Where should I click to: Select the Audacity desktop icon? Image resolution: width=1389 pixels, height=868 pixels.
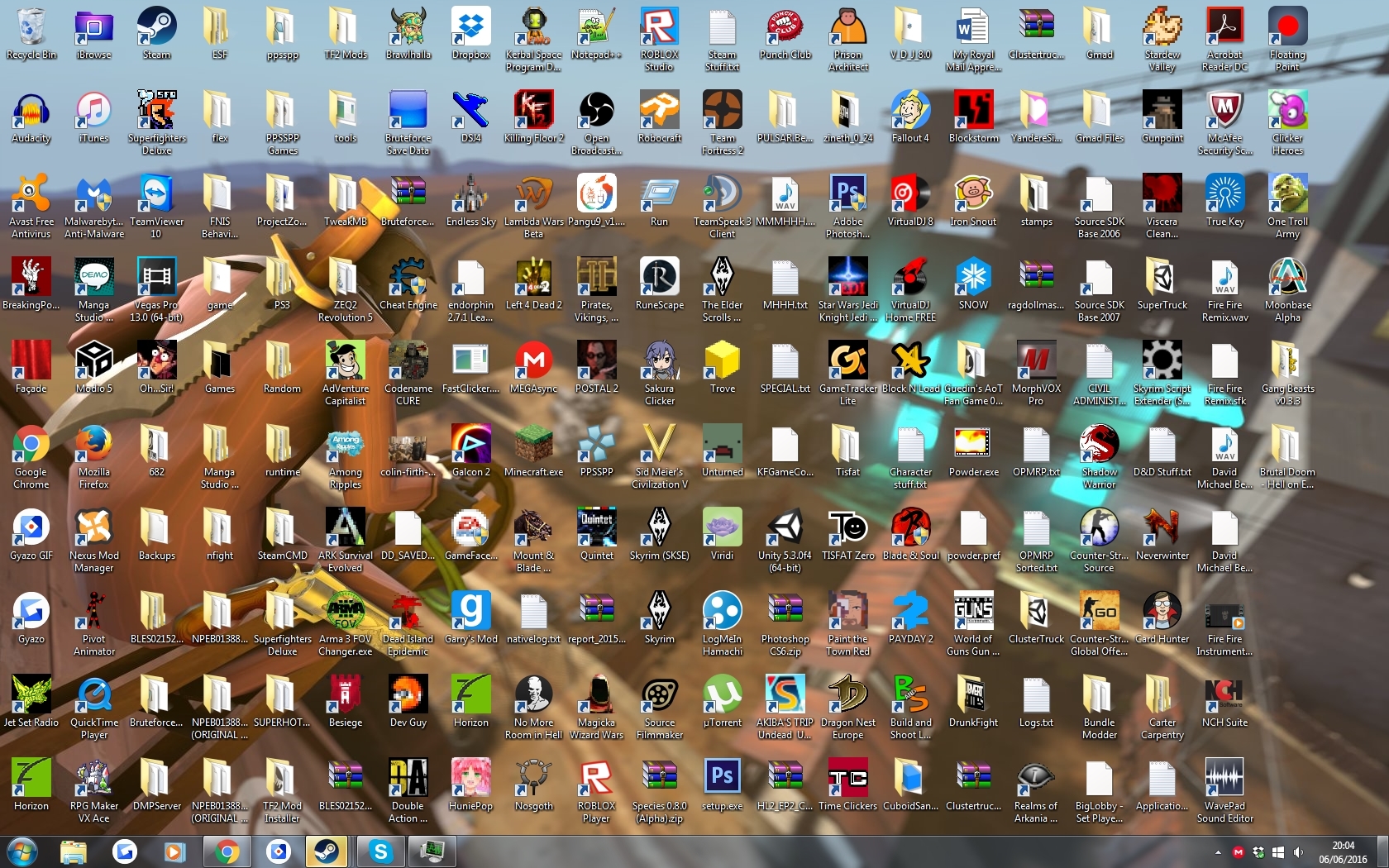pos(31,117)
